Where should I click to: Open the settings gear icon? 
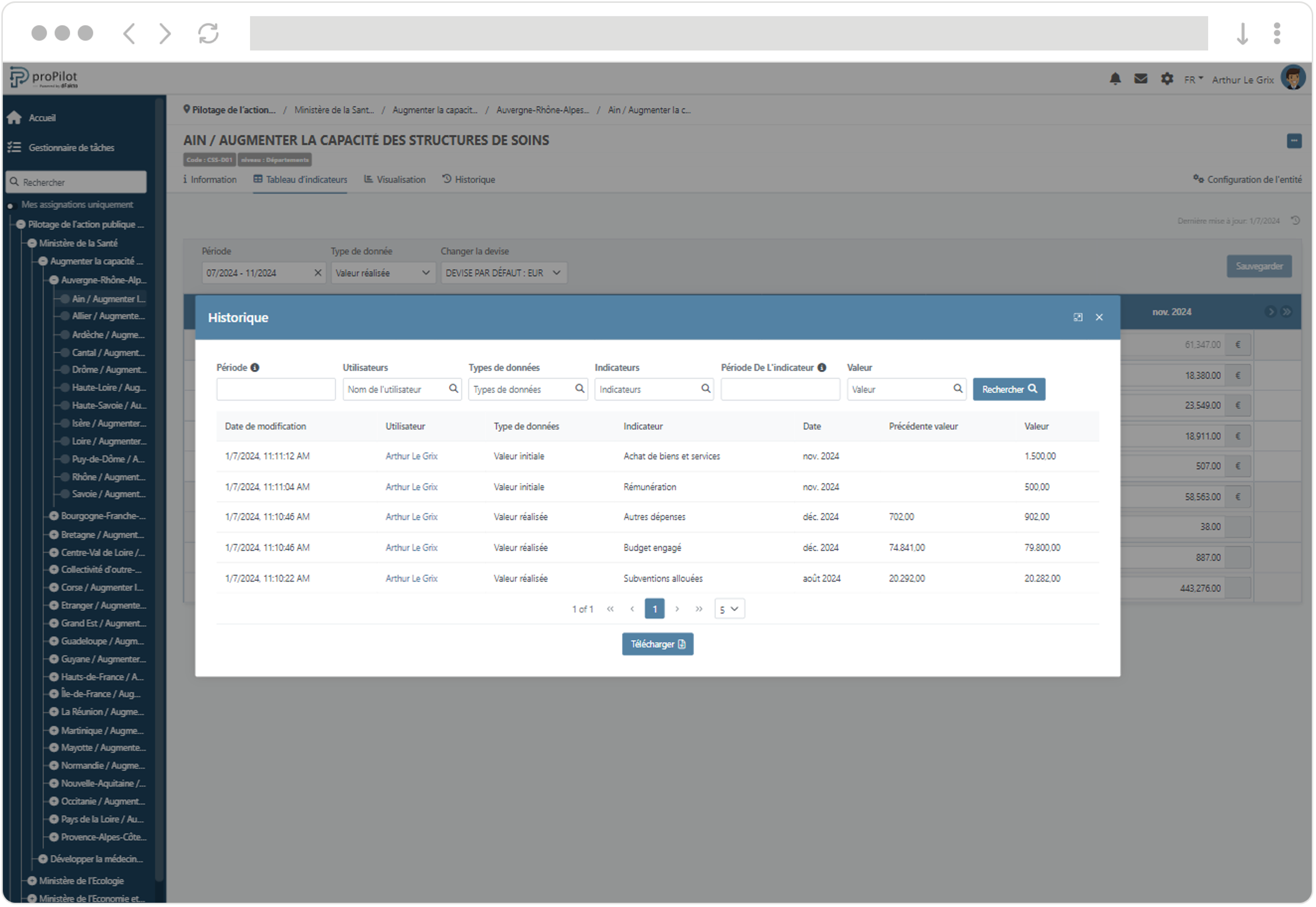[1167, 79]
